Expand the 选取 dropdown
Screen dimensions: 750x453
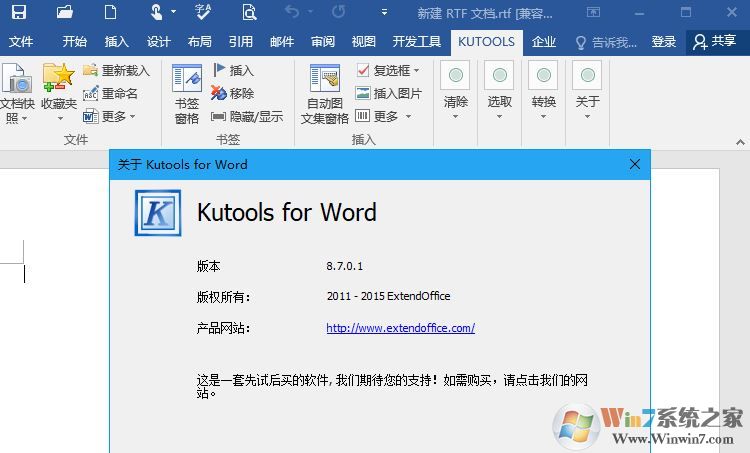point(499,91)
